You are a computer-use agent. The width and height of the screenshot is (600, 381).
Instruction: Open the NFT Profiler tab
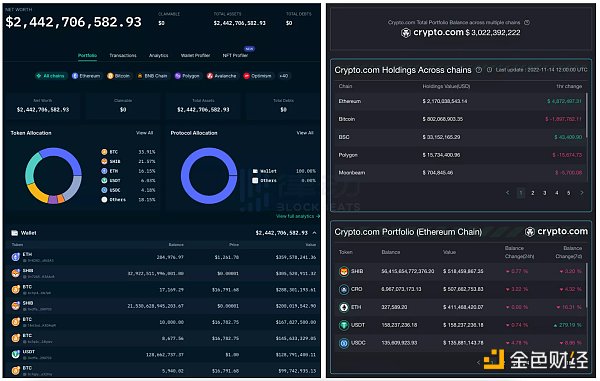coord(235,55)
